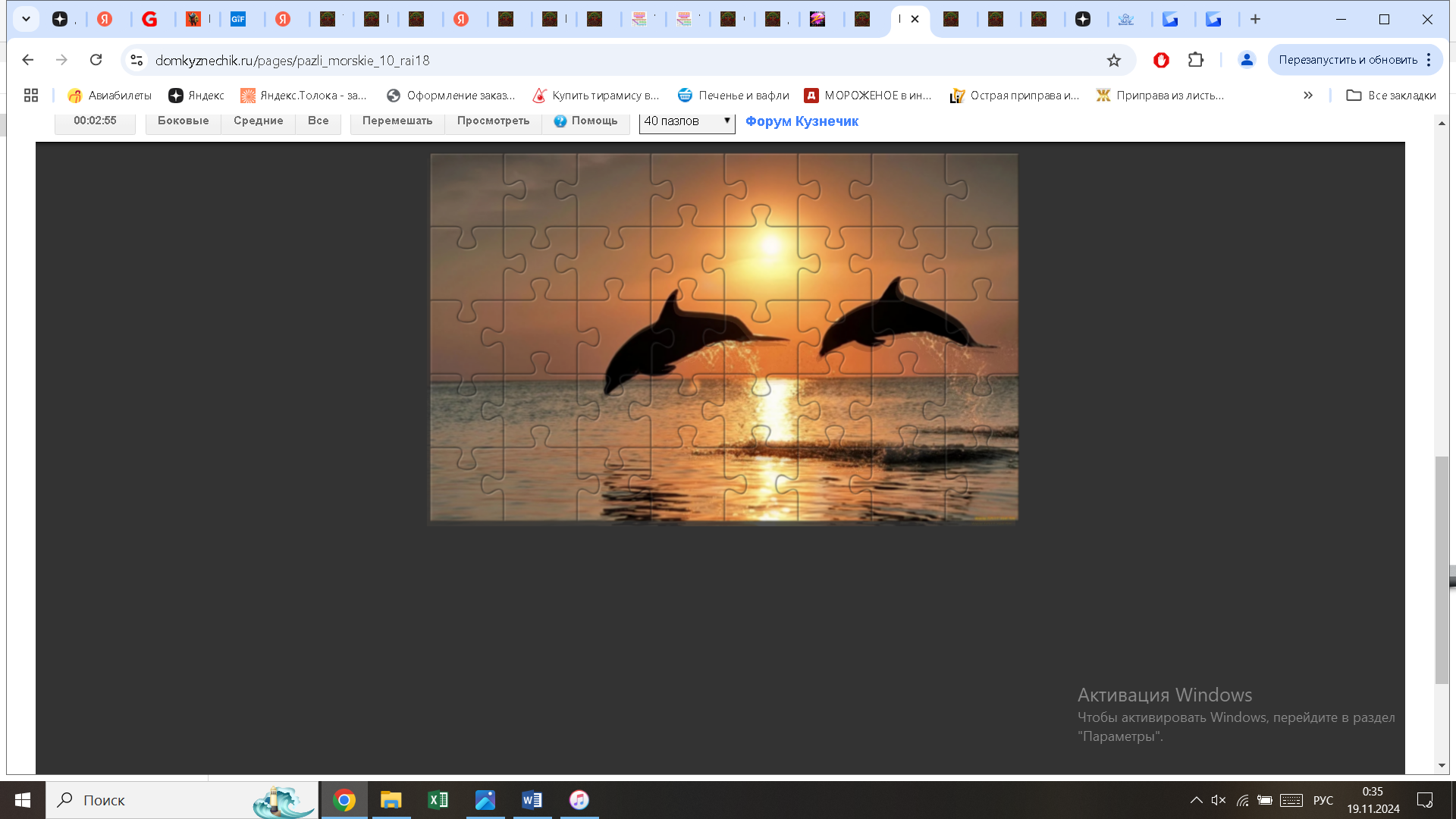Image resolution: width=1456 pixels, height=819 pixels.
Task: Open the Приправа из листь... bookmark
Action: tap(1160, 95)
